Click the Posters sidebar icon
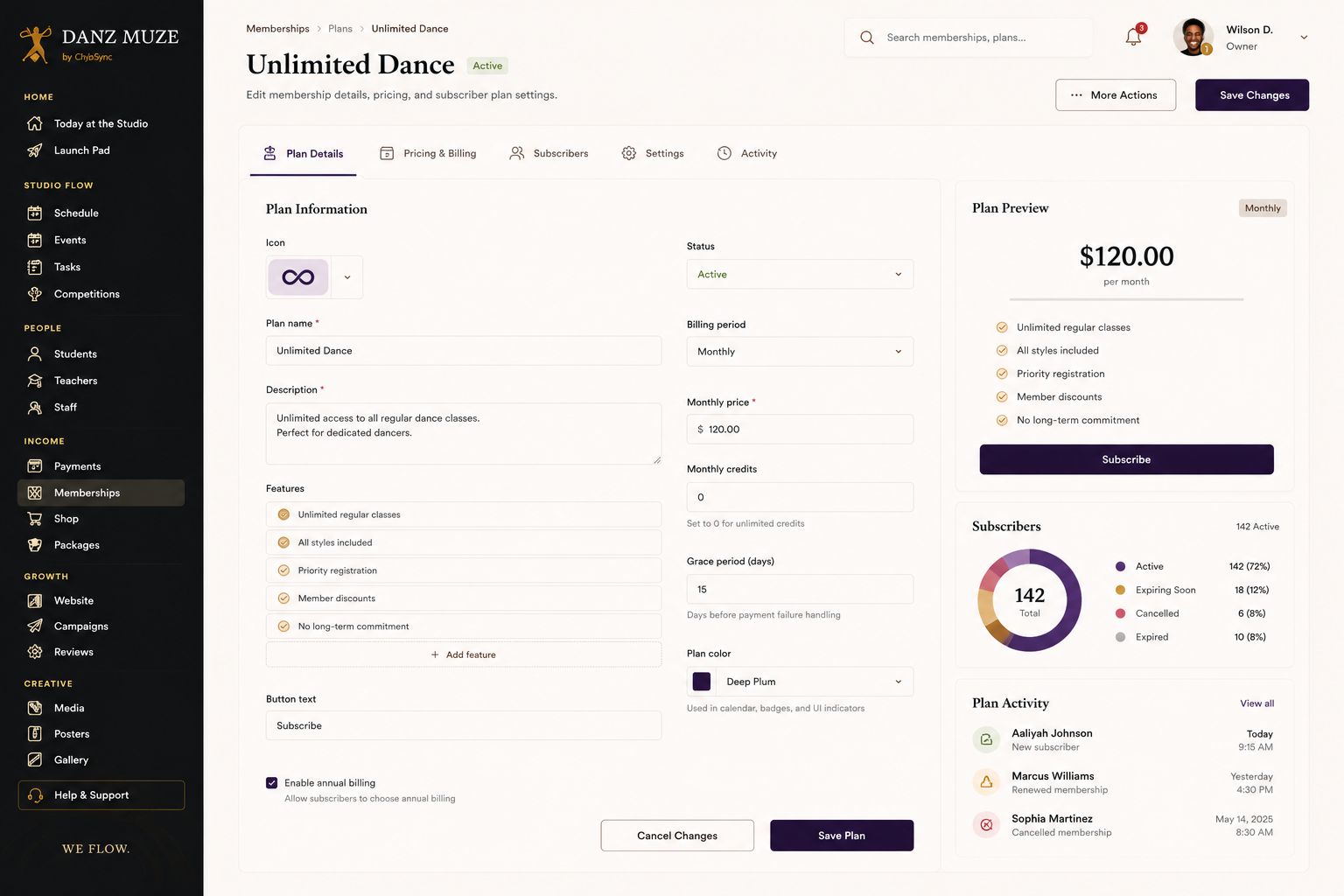Image resolution: width=1344 pixels, height=896 pixels. click(x=35, y=734)
